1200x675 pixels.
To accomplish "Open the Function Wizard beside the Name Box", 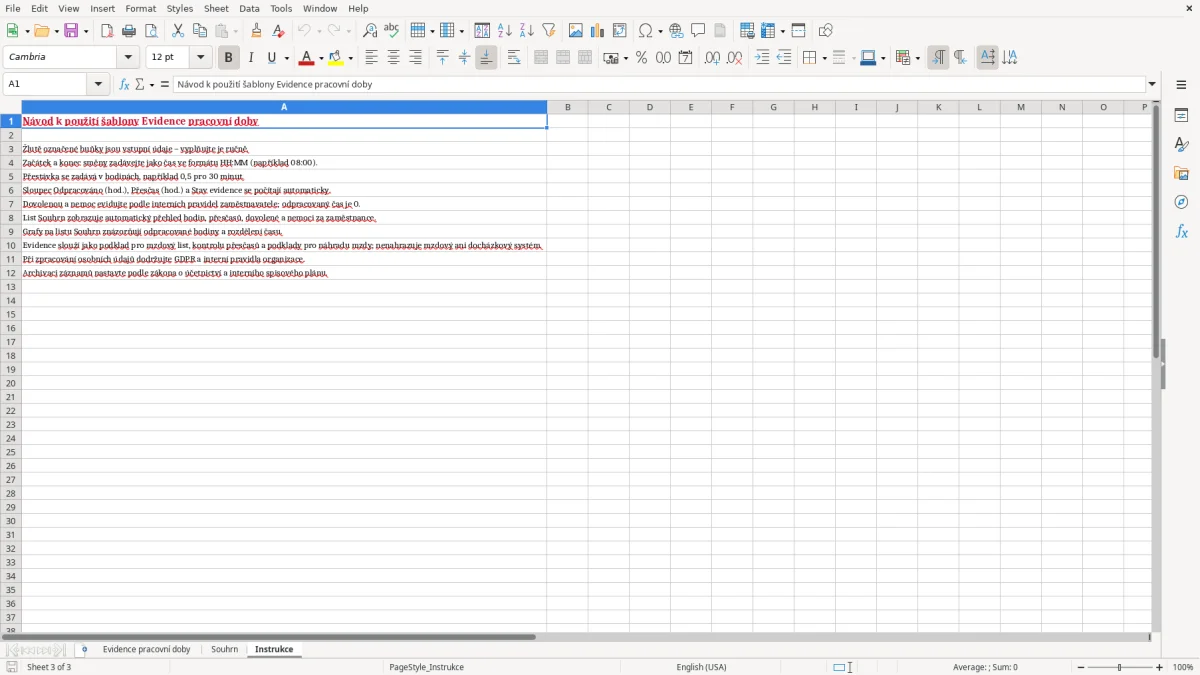I will (125, 84).
